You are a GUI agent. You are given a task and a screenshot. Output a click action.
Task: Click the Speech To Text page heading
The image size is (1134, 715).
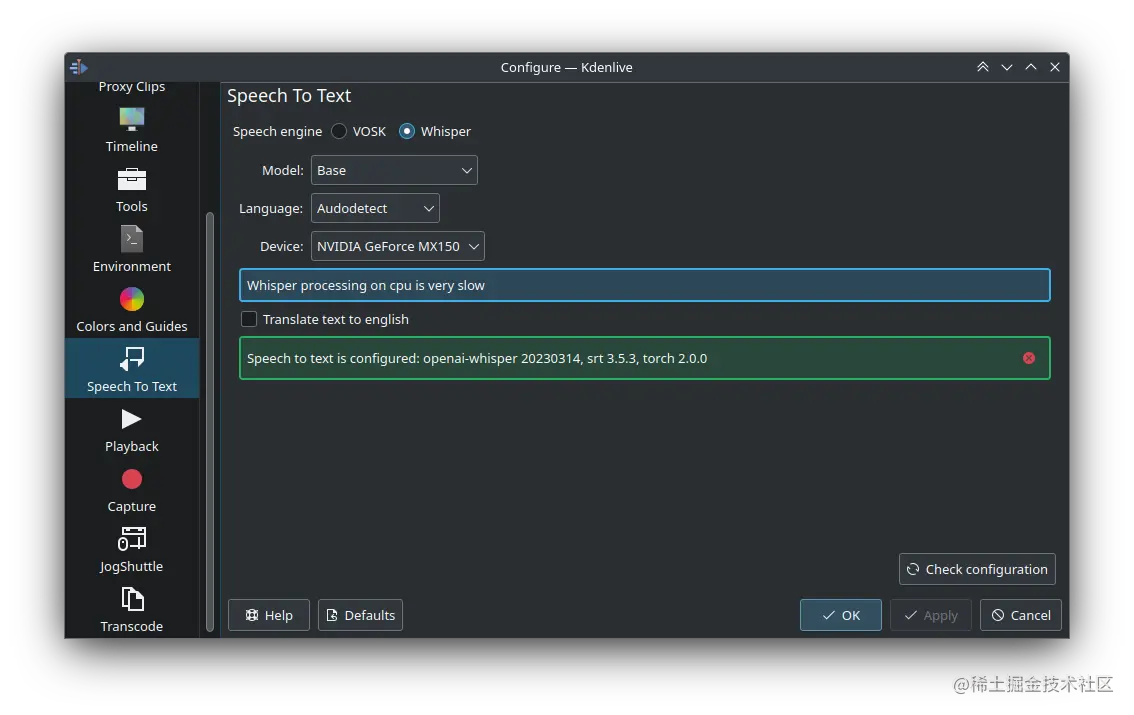pos(289,95)
